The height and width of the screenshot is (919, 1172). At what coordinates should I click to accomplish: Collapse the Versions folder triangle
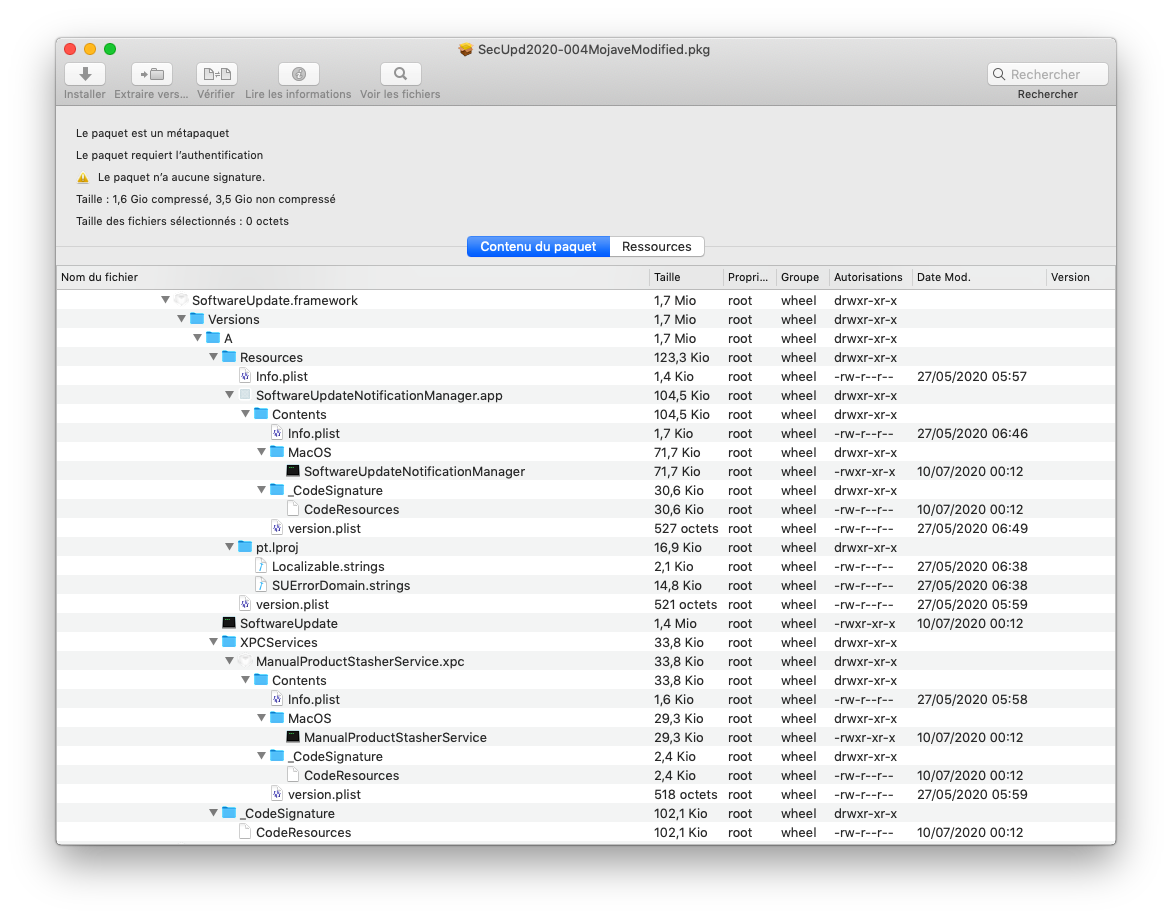tap(181, 319)
